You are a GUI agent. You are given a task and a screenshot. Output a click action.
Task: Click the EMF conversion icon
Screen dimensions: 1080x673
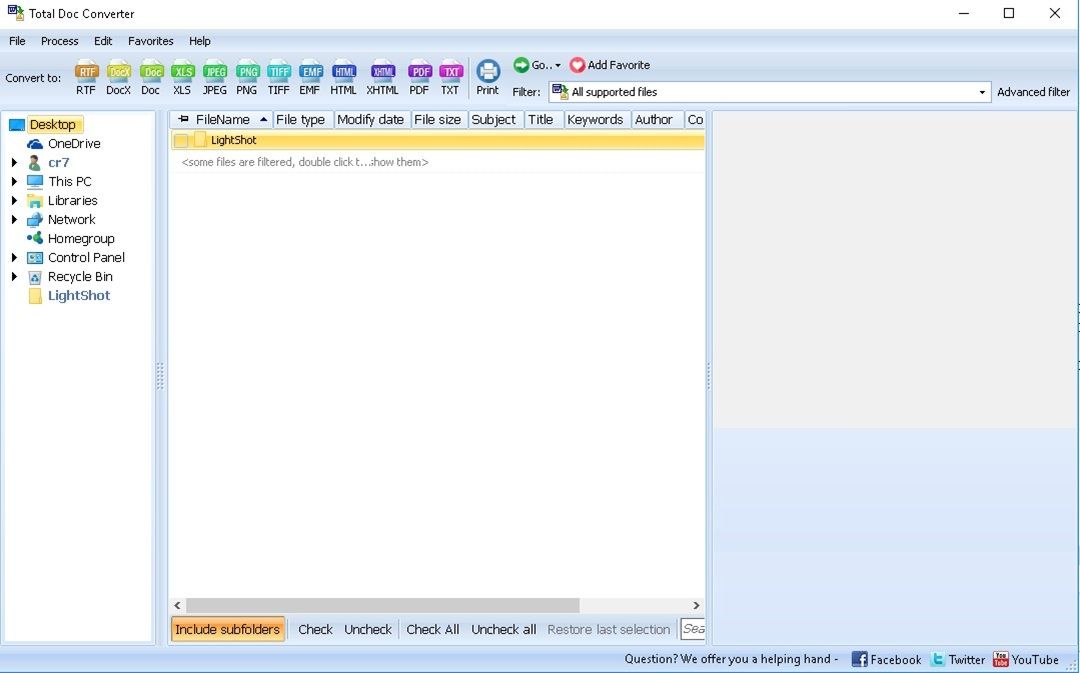pyautogui.click(x=310, y=77)
